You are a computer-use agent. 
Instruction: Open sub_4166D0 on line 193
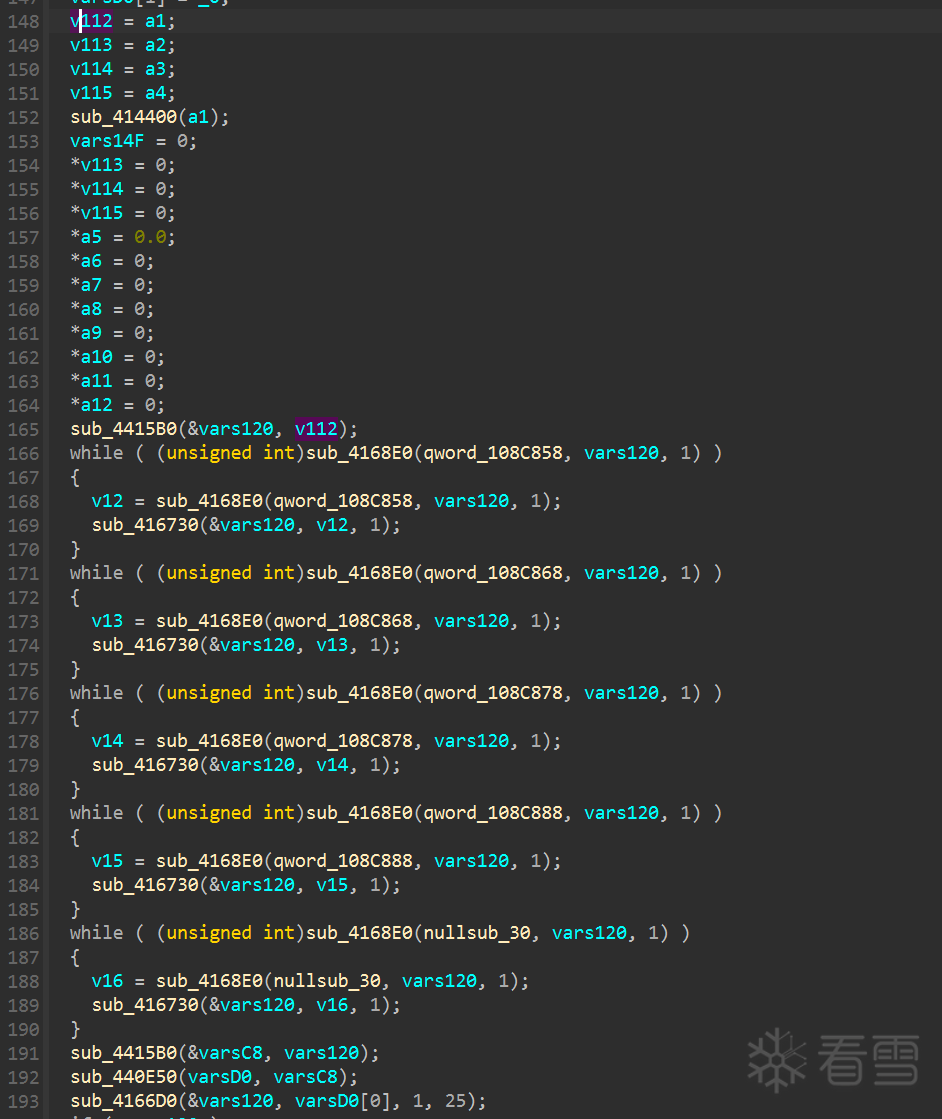(123, 1101)
